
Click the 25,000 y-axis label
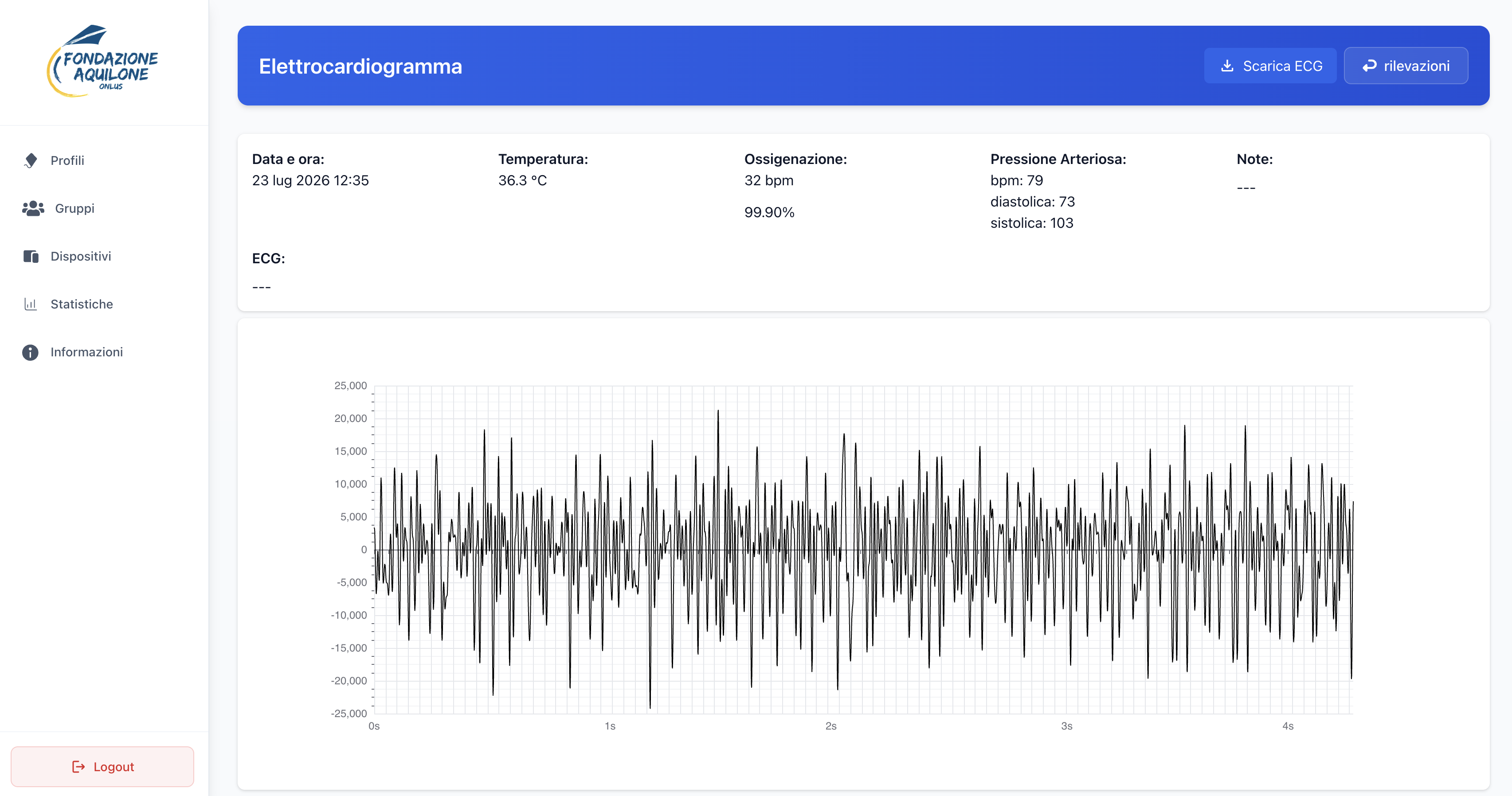click(x=350, y=386)
